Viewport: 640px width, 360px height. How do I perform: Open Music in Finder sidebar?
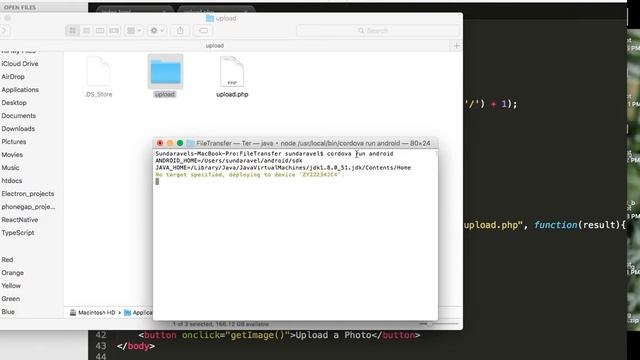10,168
